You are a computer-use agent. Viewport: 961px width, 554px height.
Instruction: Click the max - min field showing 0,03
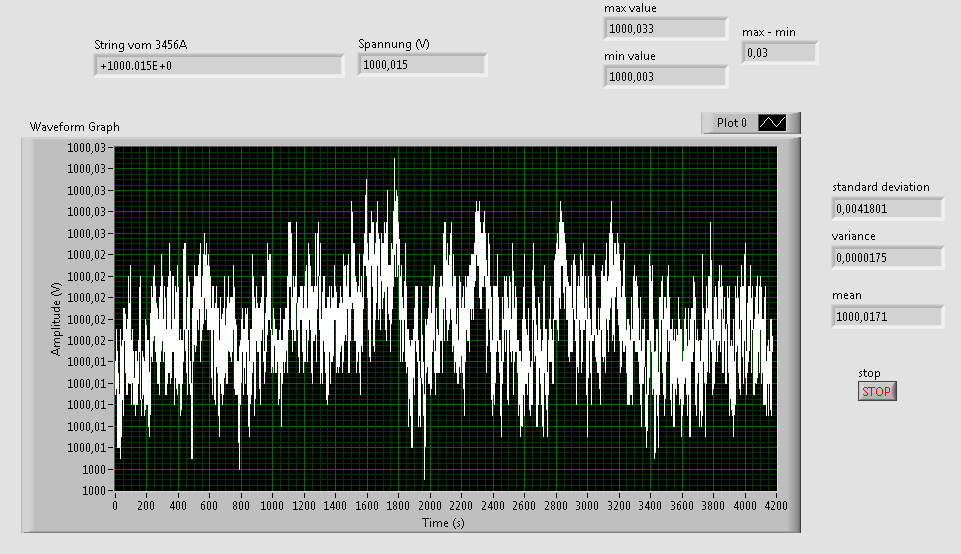tap(780, 53)
